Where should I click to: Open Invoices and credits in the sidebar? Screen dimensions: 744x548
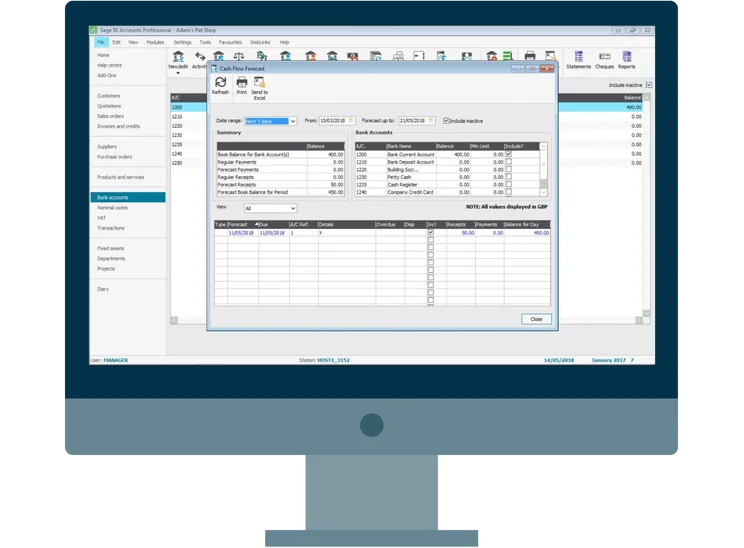[x=119, y=126]
